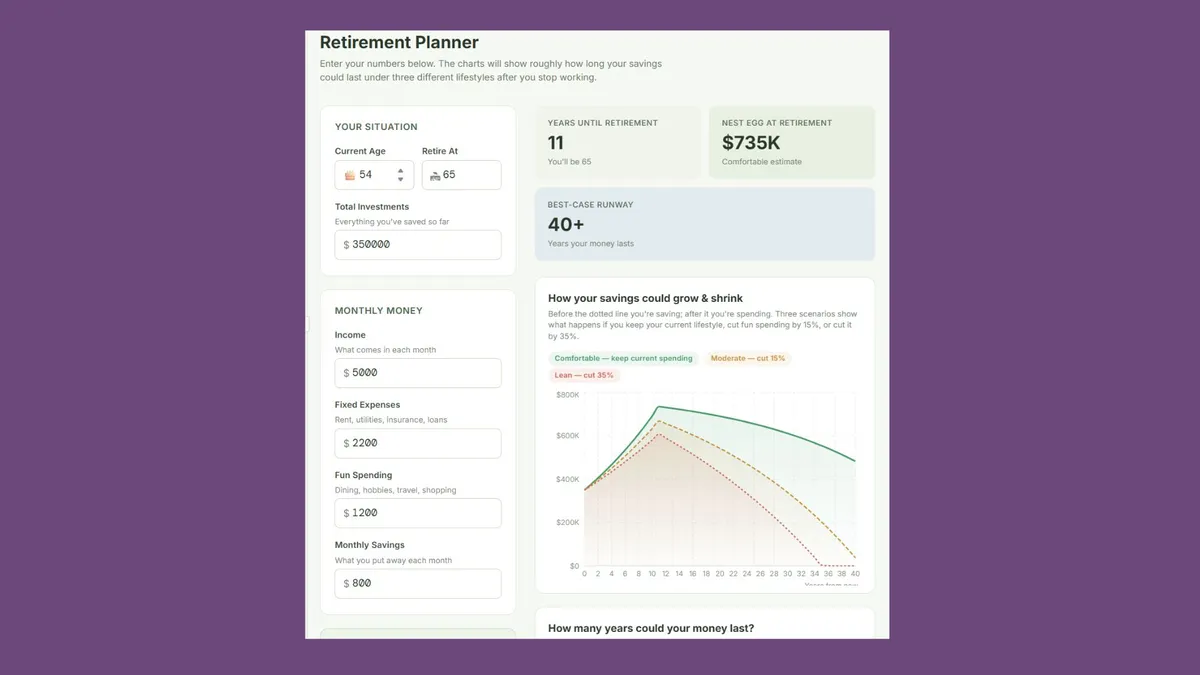
Task: Click the beach lounger icon in Retire At
Action: click(435, 175)
